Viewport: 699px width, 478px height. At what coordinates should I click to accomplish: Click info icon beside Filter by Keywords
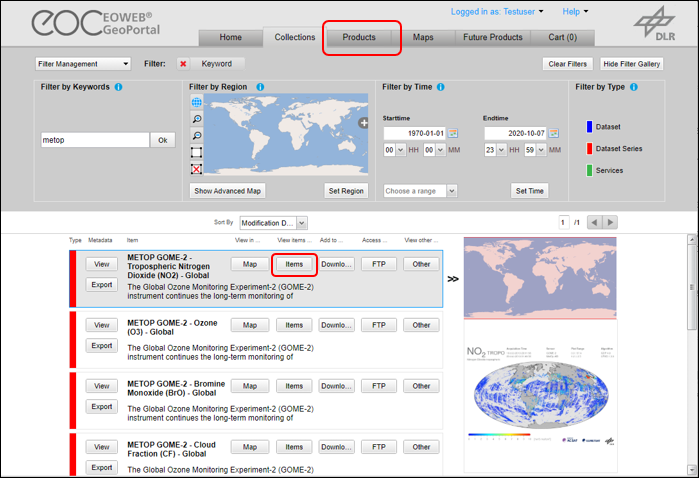[x=119, y=87]
